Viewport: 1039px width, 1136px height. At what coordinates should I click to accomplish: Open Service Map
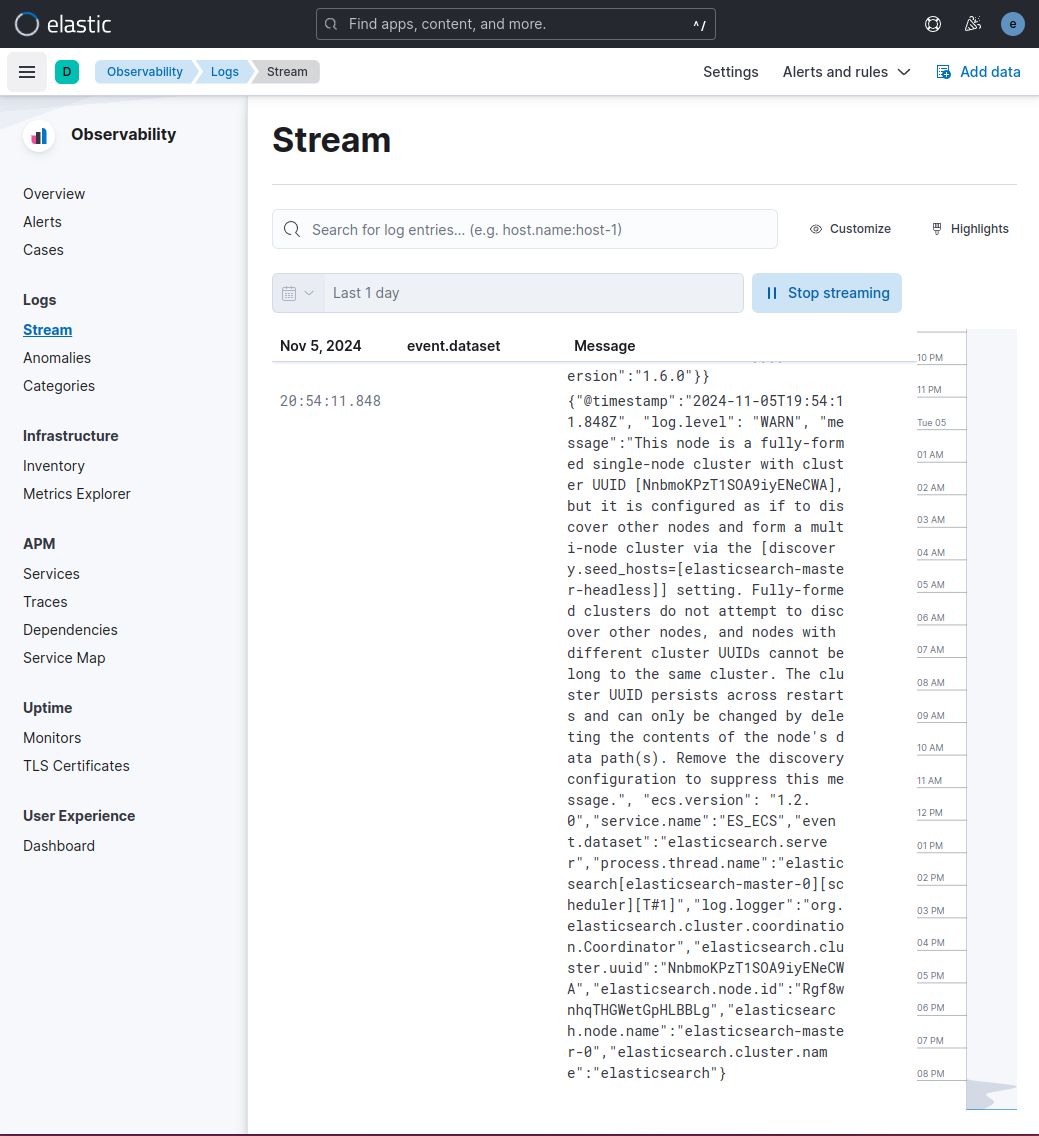point(64,658)
